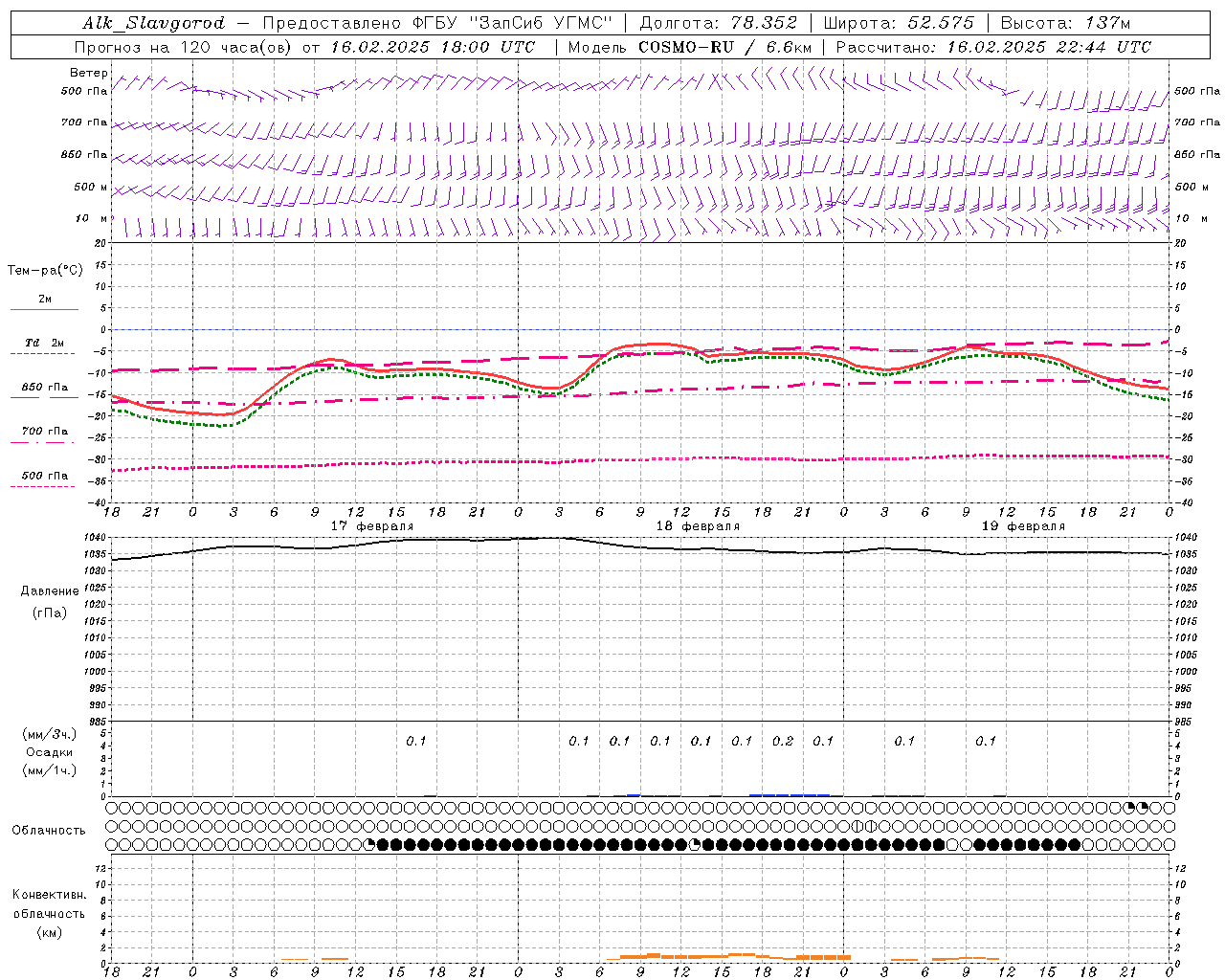Image resolution: width=1225 pixels, height=980 pixels.
Task: Click the 'Рассчитано: 16.02.2025 22:44 UTC' timestamp
Action: [993, 47]
